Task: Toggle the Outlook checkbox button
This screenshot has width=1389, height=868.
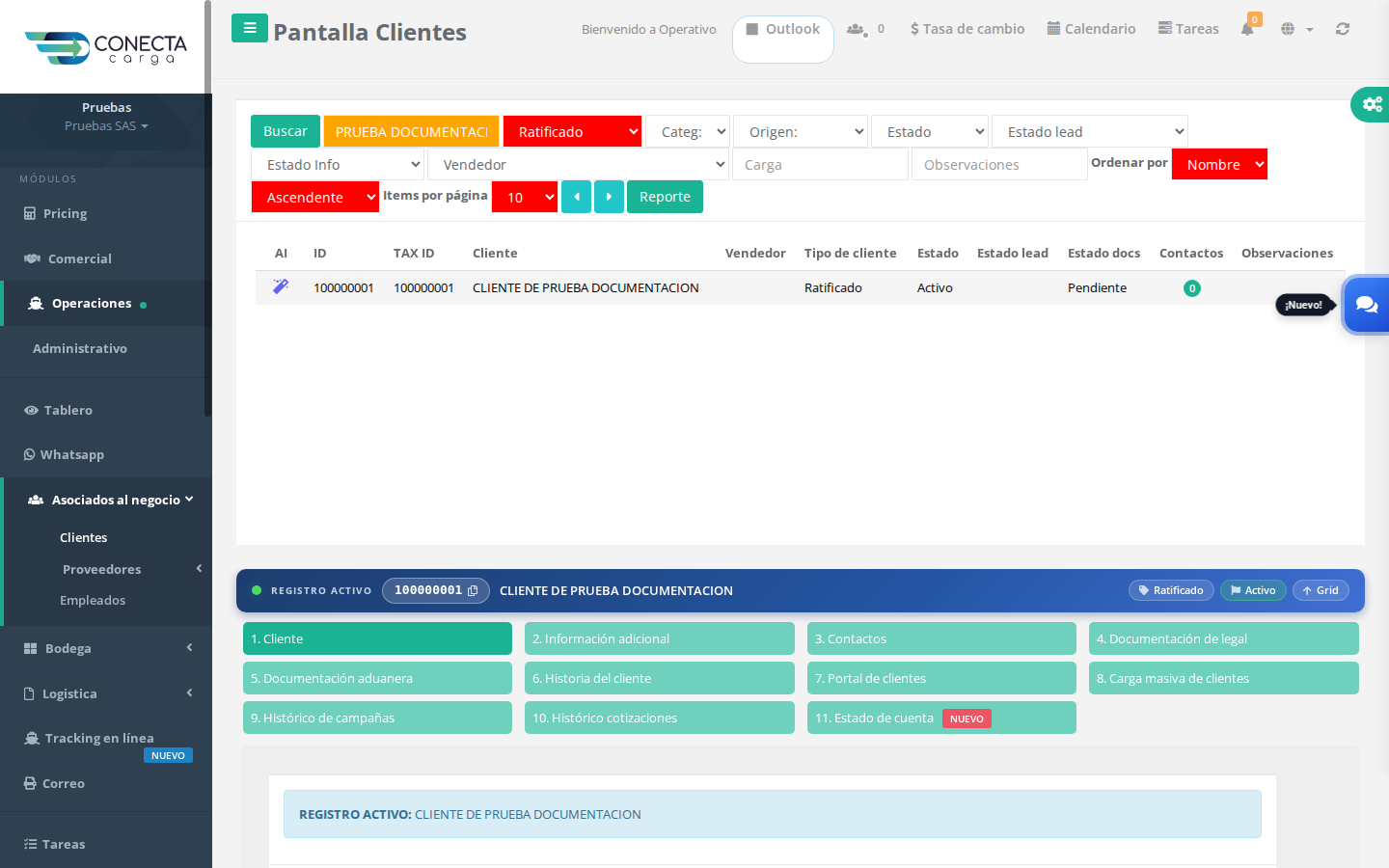Action: (783, 29)
